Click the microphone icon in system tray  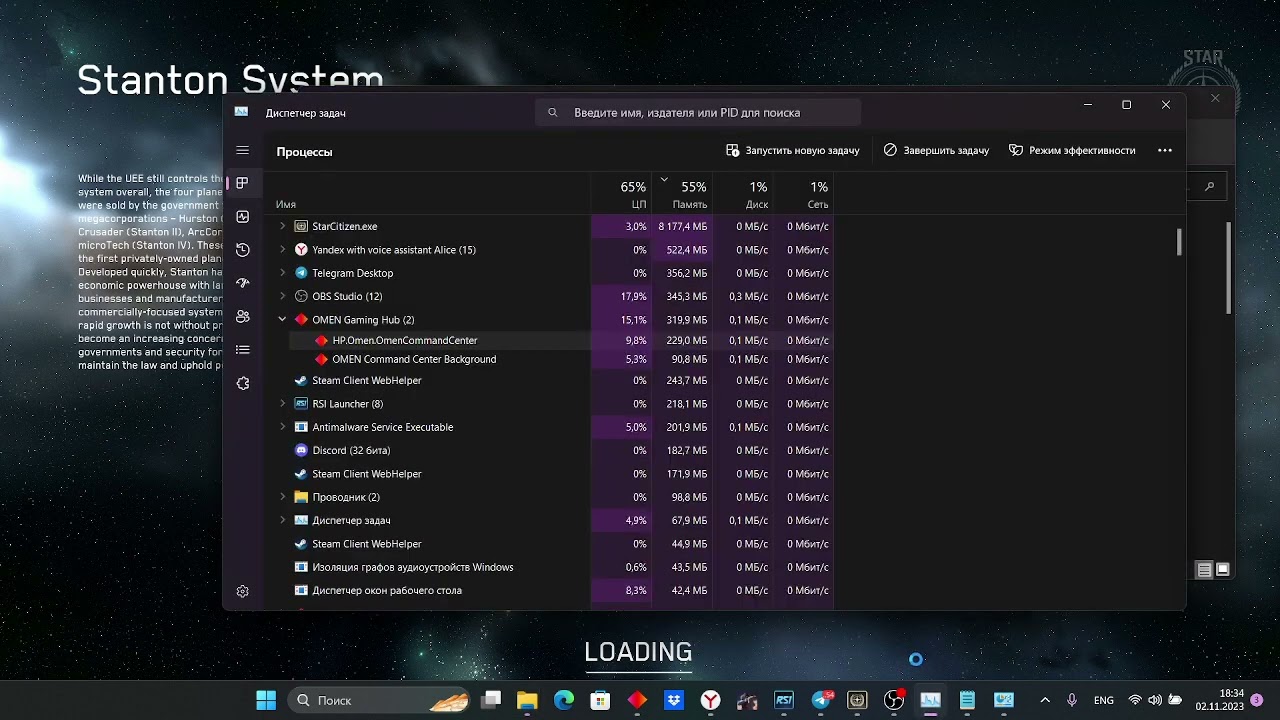pos(1072,700)
